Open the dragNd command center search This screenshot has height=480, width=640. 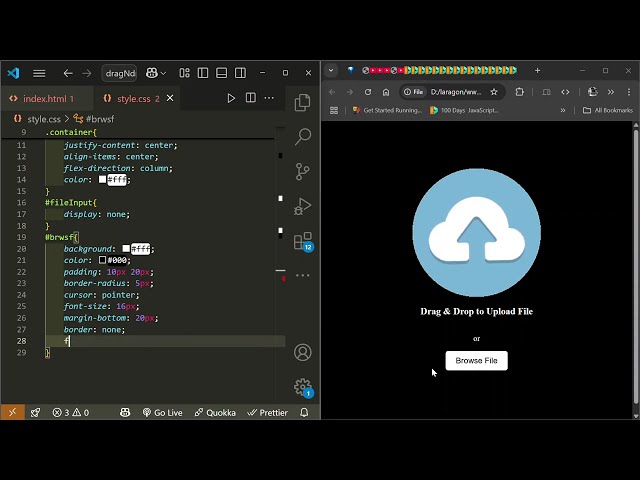tap(119, 73)
